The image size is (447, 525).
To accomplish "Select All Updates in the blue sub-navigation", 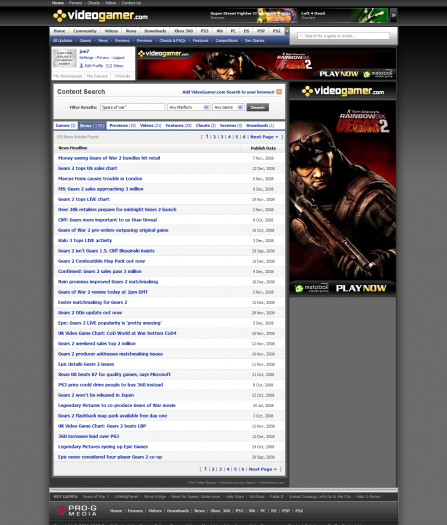I will (x=63, y=41).
